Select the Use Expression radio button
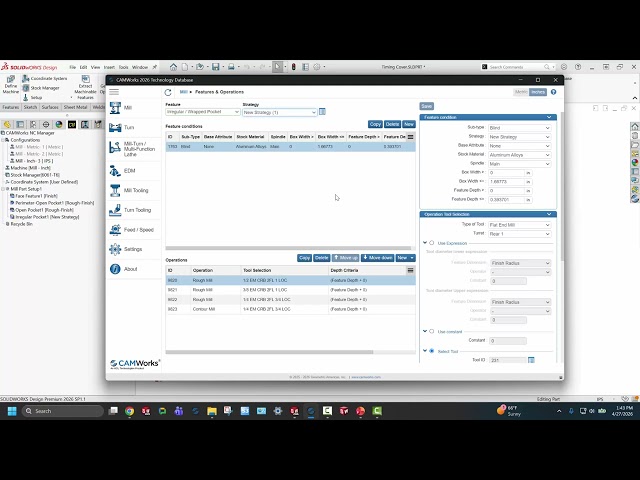This screenshot has height=480, width=640. point(431,243)
